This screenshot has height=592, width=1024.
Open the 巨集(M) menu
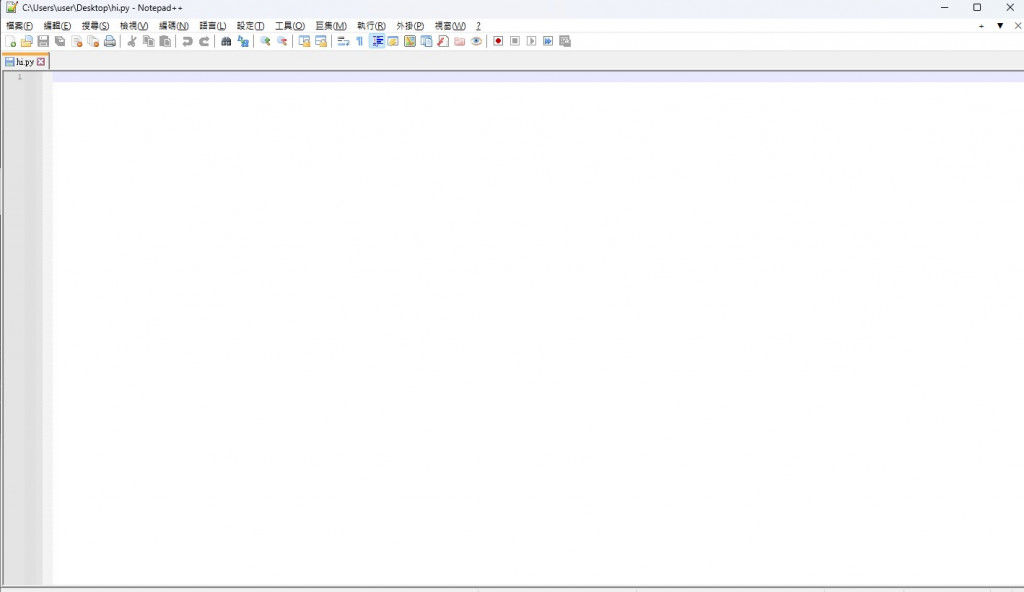[x=331, y=26]
